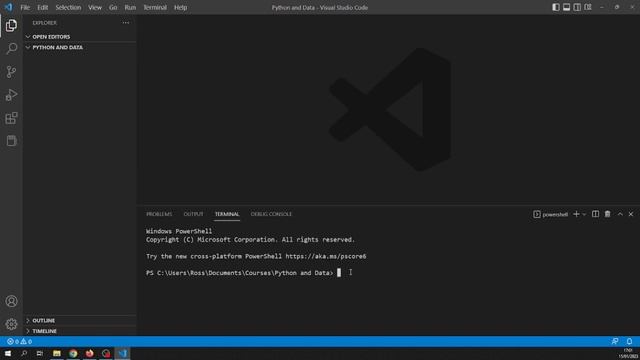Toggle panel layout icon in title bar
This screenshot has width=640, height=360.
tap(566, 7)
